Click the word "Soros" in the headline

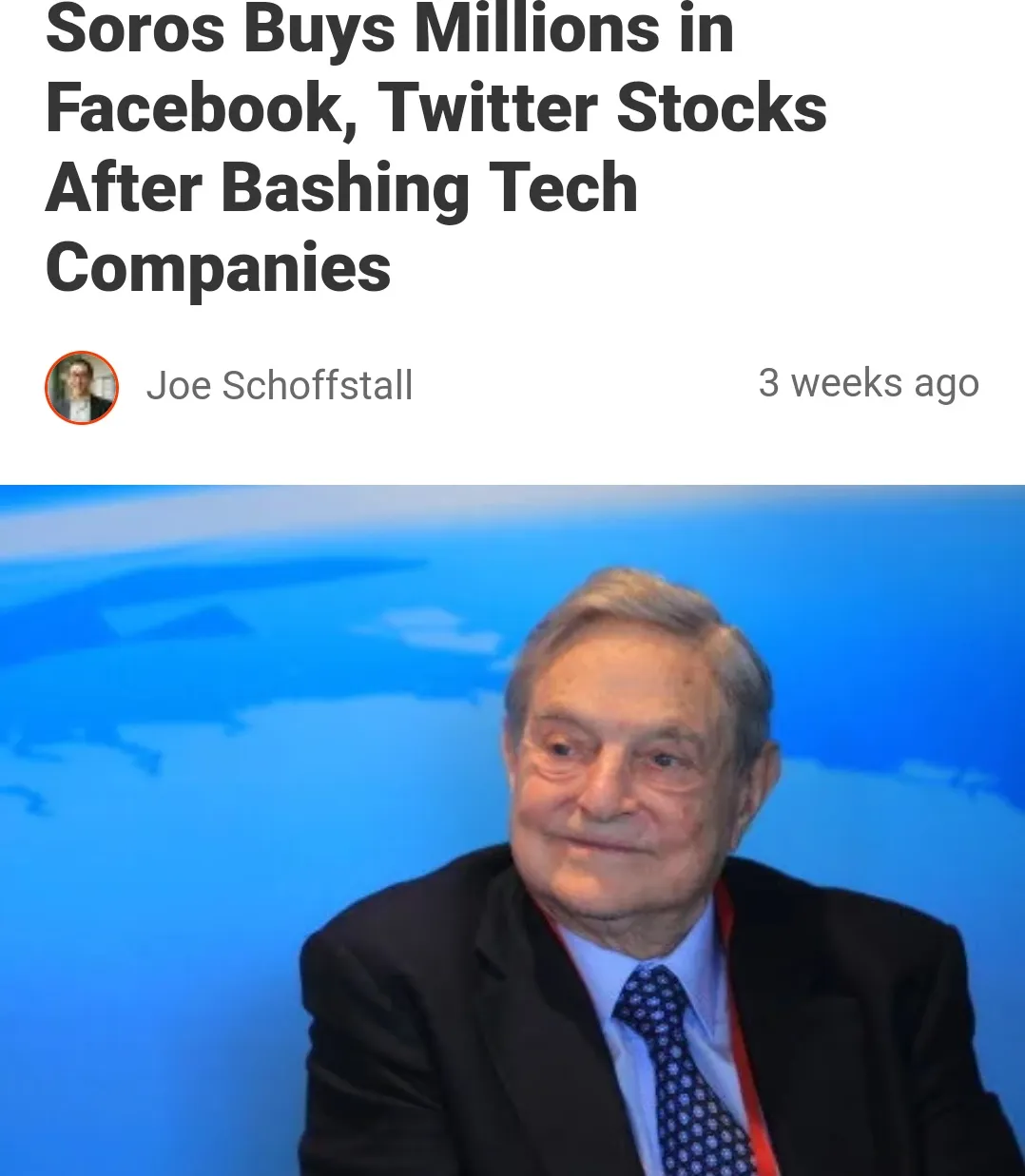point(135,29)
